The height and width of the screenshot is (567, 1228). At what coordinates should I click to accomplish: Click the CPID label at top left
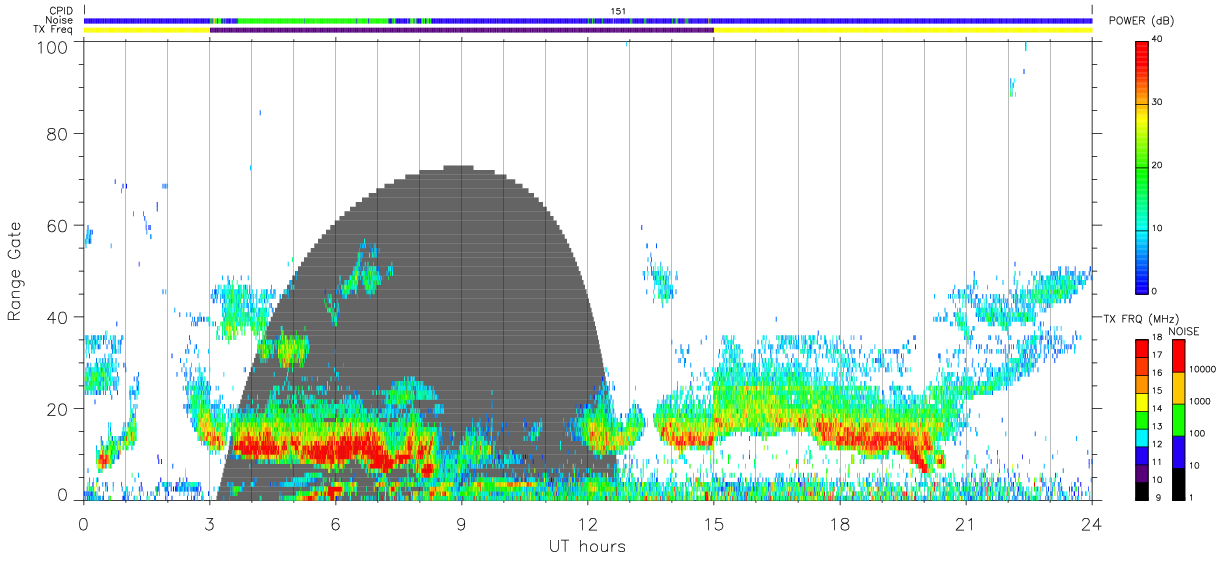pyautogui.click(x=60, y=11)
